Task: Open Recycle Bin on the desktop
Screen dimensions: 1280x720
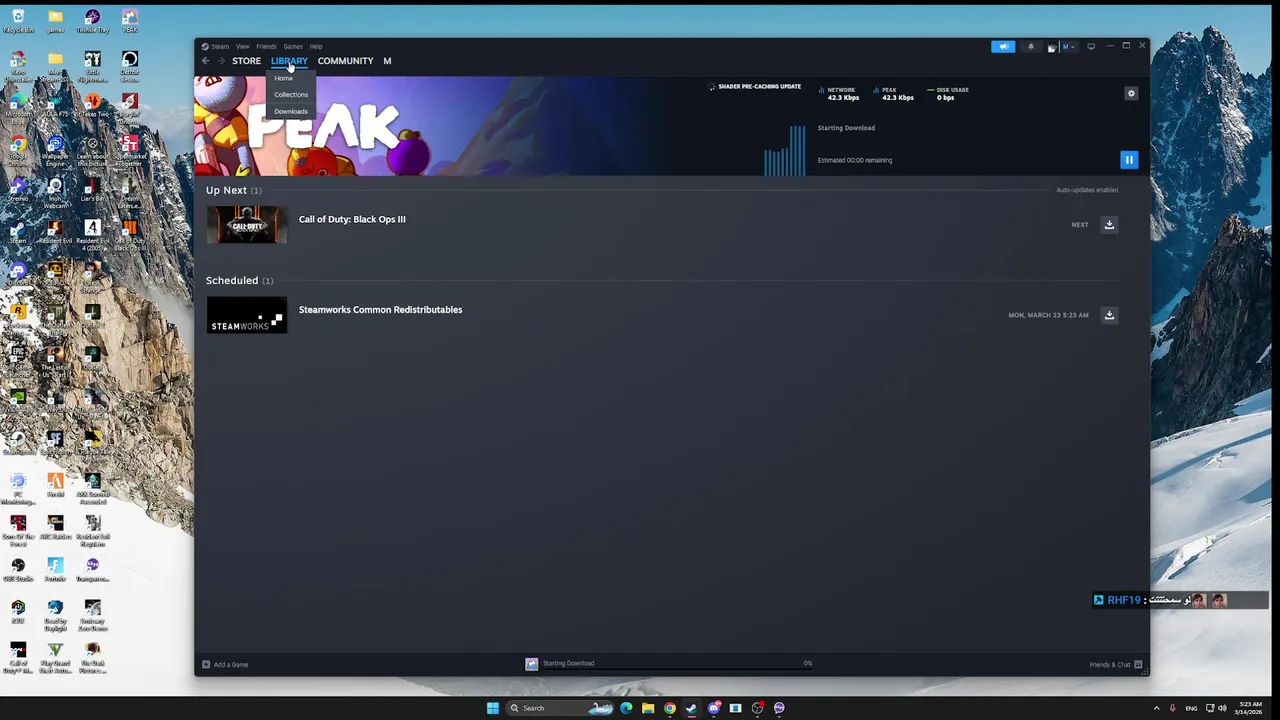Action: click(18, 21)
